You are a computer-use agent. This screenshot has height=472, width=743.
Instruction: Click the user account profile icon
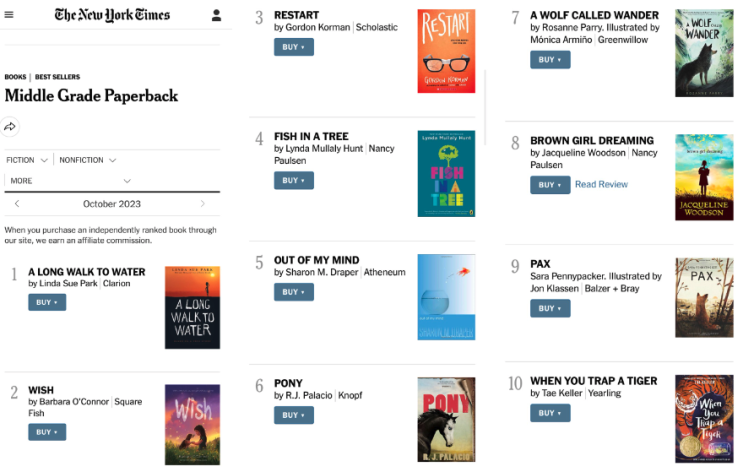tap(216, 15)
